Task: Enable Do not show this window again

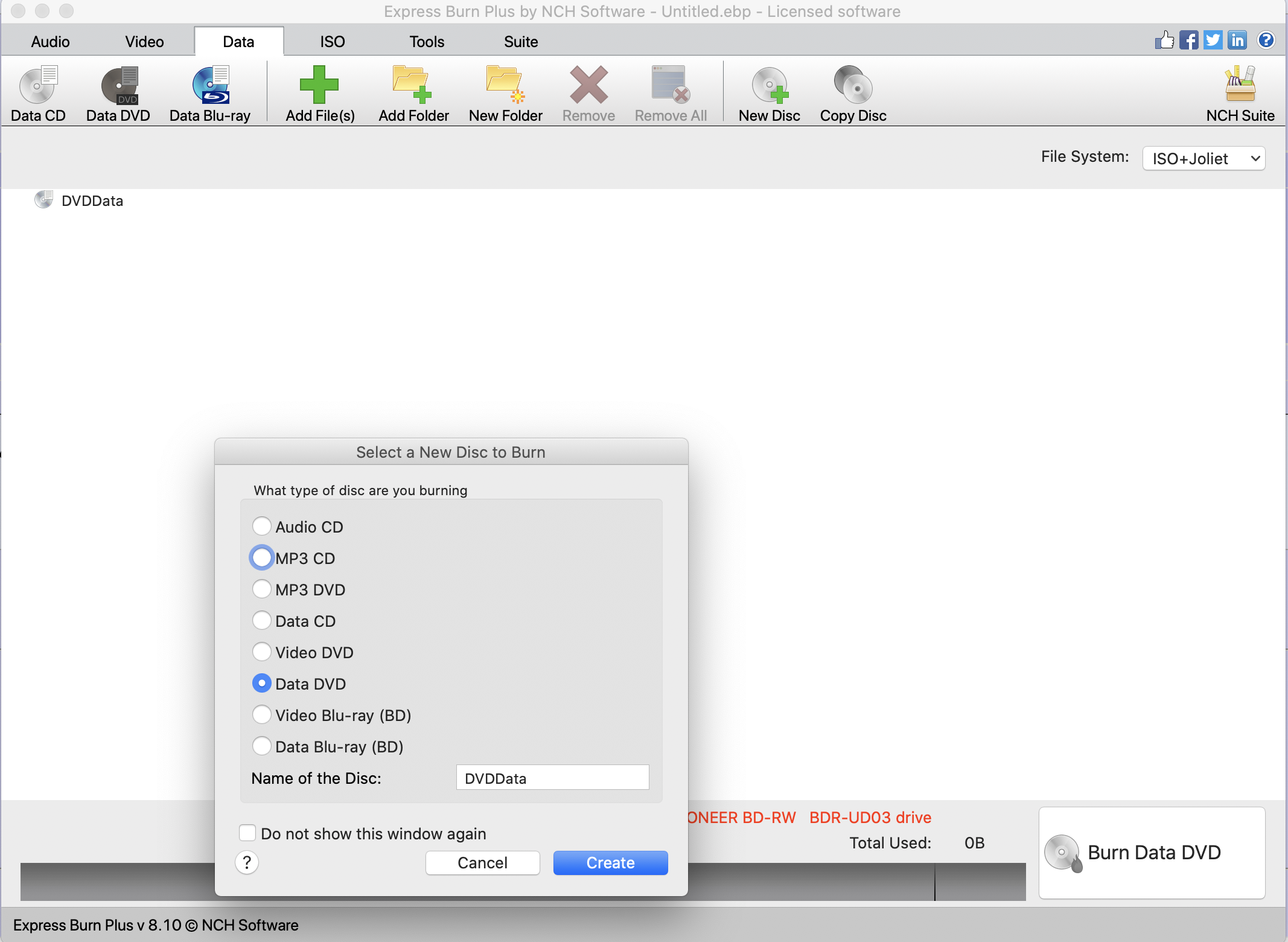Action: (247, 833)
